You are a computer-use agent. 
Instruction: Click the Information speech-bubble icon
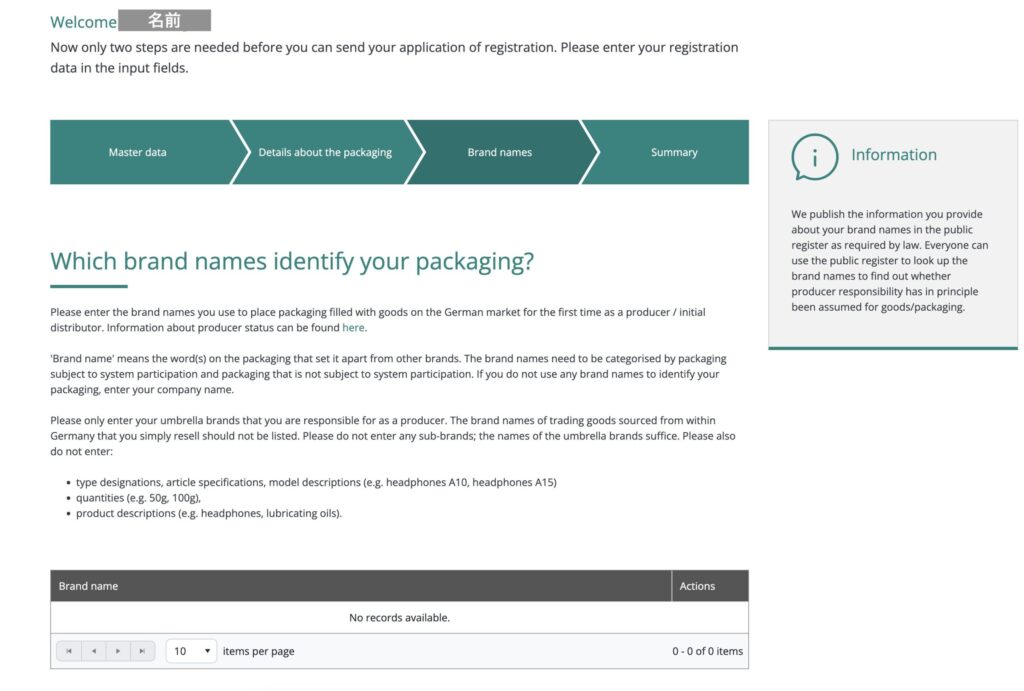point(814,156)
